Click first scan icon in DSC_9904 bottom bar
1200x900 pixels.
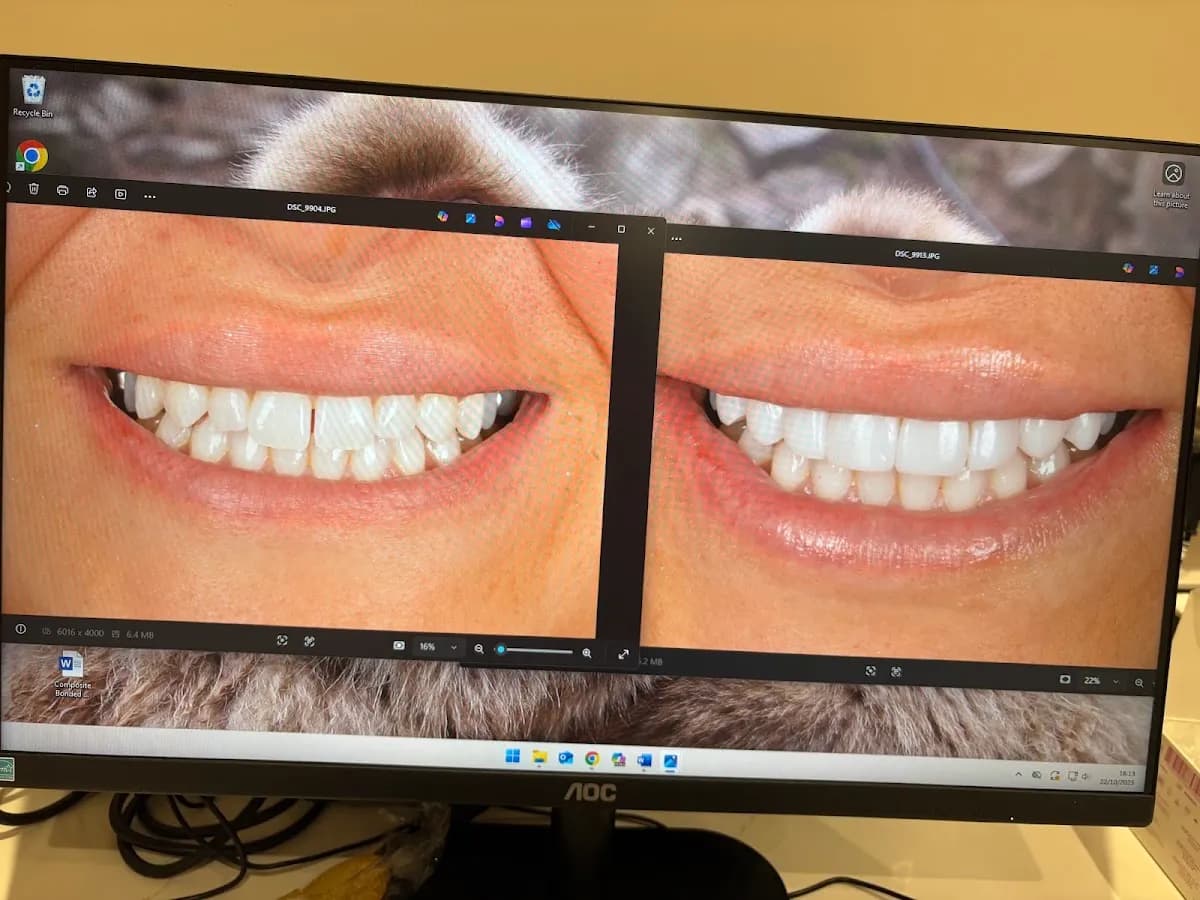(282, 640)
